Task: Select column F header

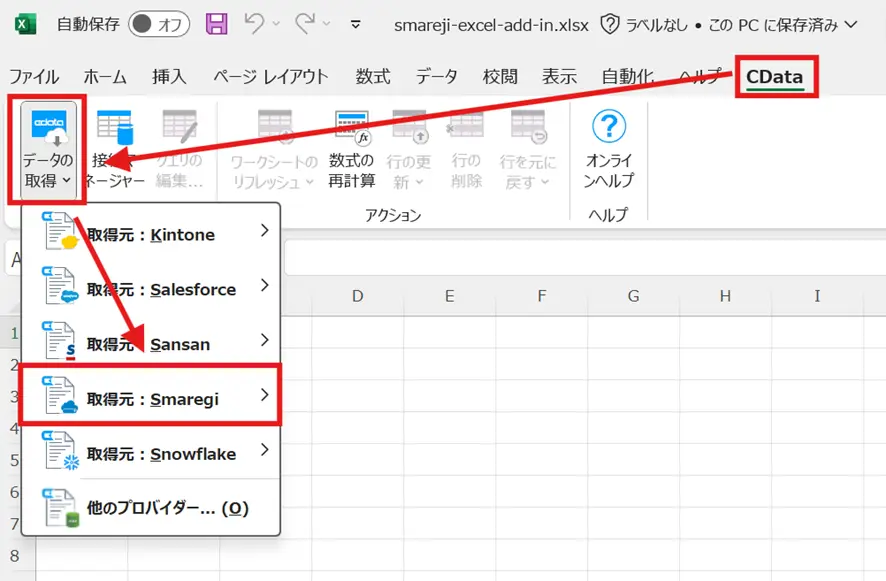Action: (x=542, y=296)
